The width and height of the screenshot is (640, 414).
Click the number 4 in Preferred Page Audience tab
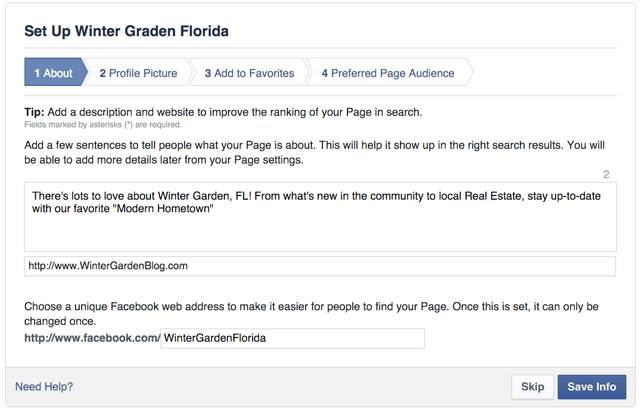(324, 73)
